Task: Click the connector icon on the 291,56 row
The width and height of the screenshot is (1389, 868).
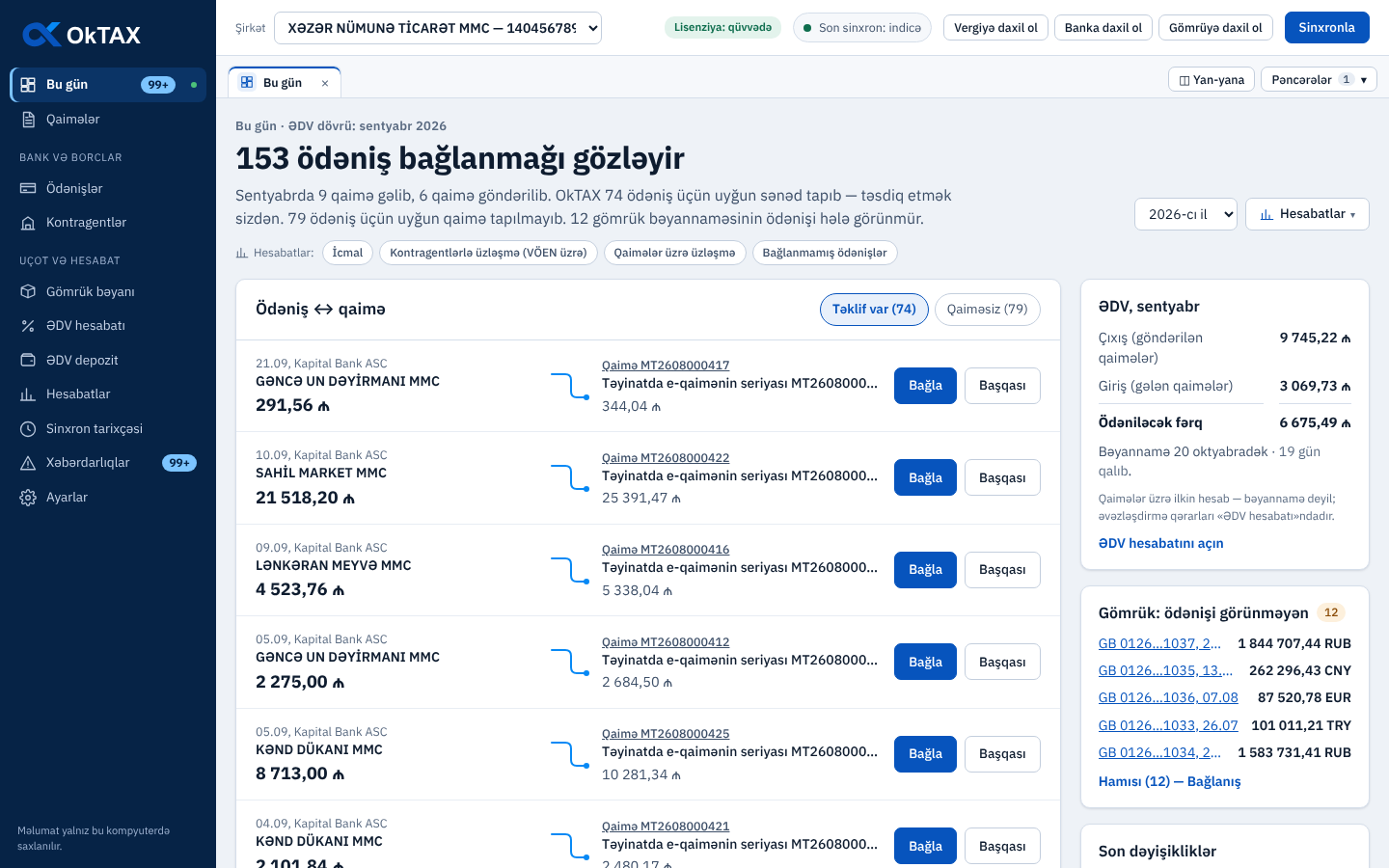Action: click(570, 386)
